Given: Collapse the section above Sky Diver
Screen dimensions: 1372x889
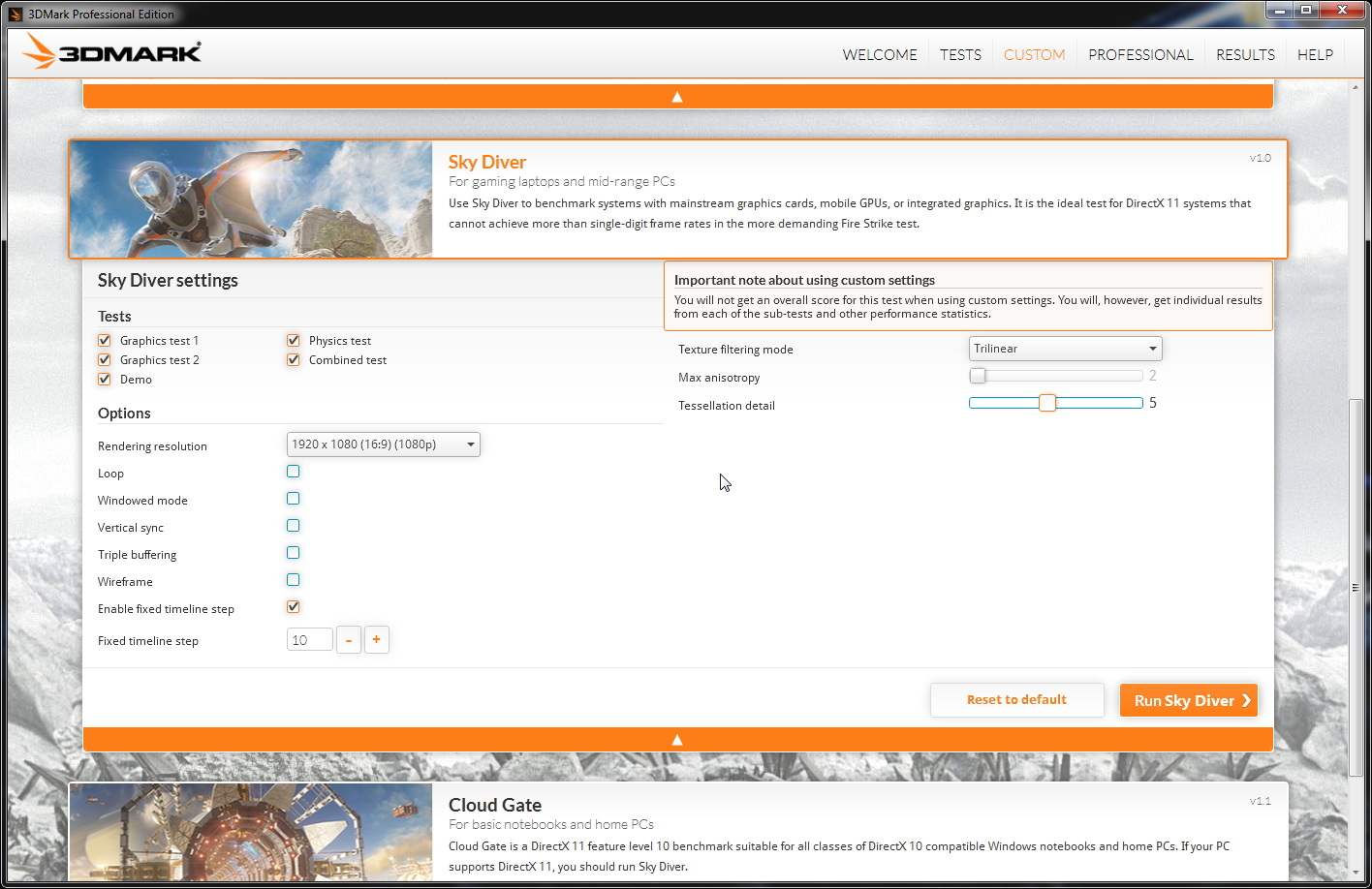Looking at the screenshot, I should 677,97.
